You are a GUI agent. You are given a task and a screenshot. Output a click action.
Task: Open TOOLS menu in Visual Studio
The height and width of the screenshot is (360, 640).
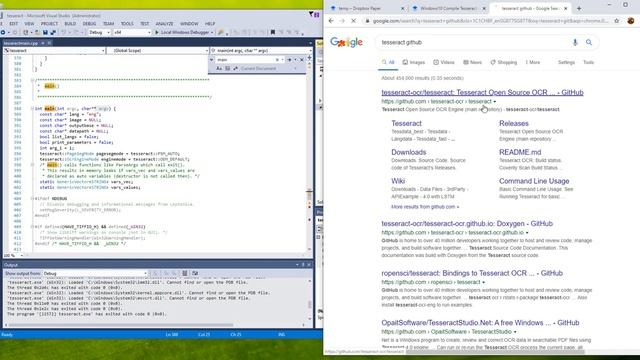pyautogui.click(x=127, y=24)
